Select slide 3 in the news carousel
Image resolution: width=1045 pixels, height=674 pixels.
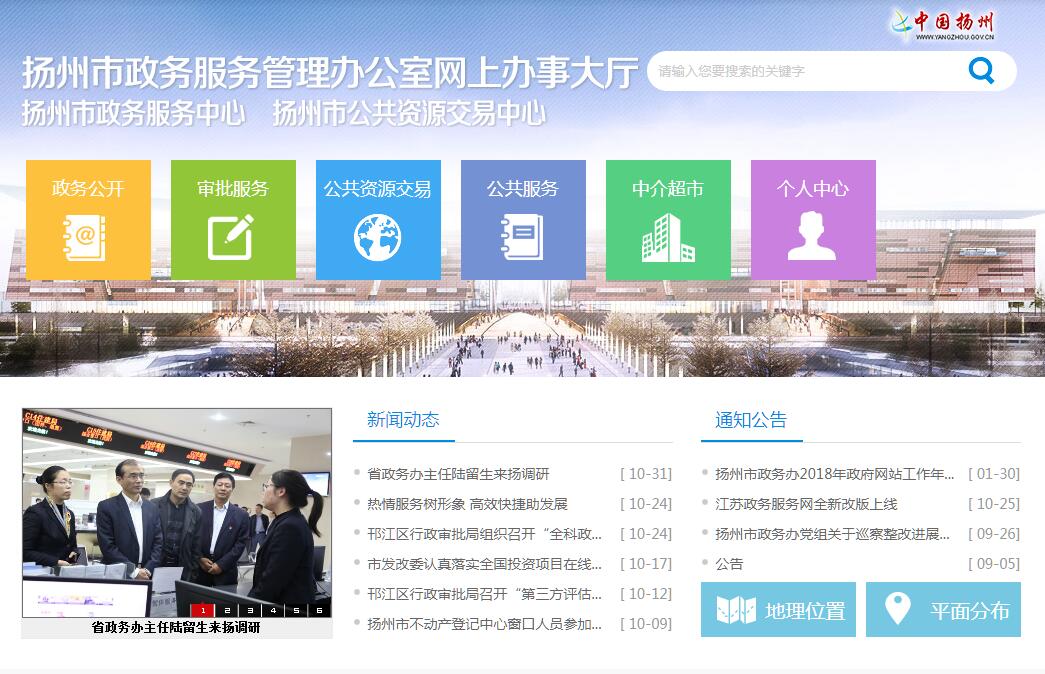coord(250,610)
